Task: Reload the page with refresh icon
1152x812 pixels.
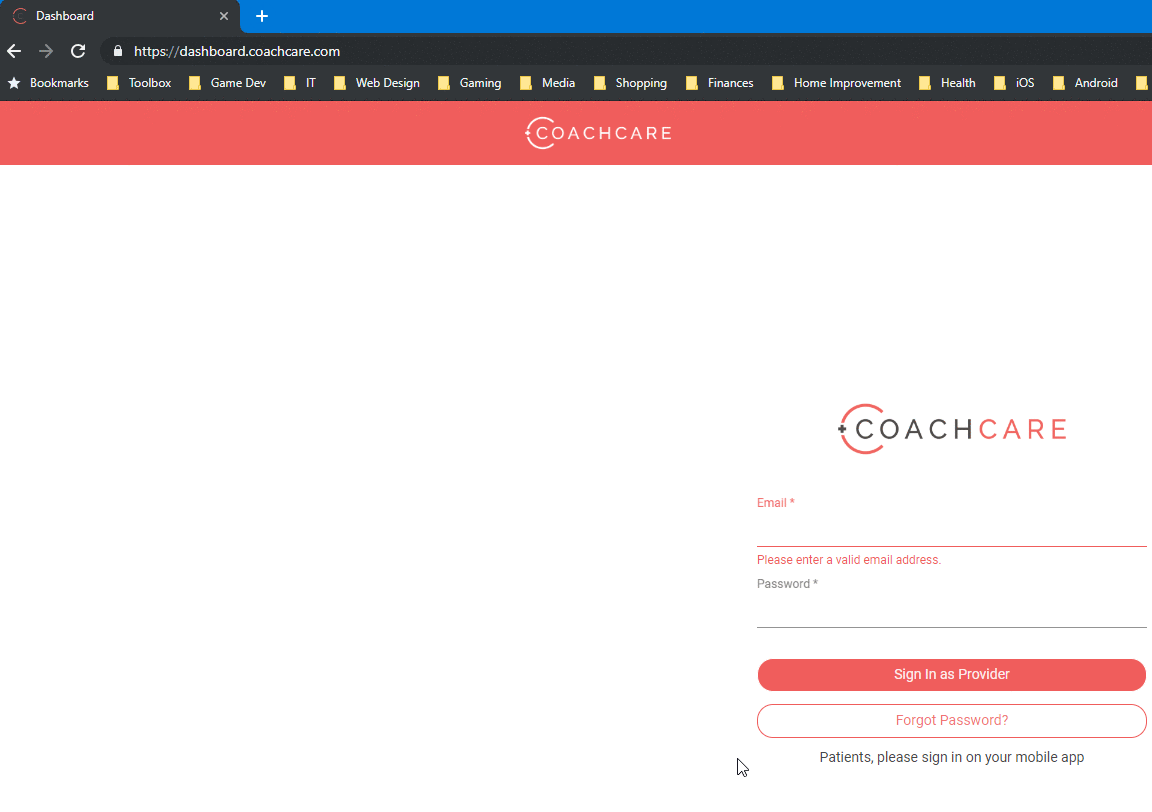Action: (x=78, y=51)
